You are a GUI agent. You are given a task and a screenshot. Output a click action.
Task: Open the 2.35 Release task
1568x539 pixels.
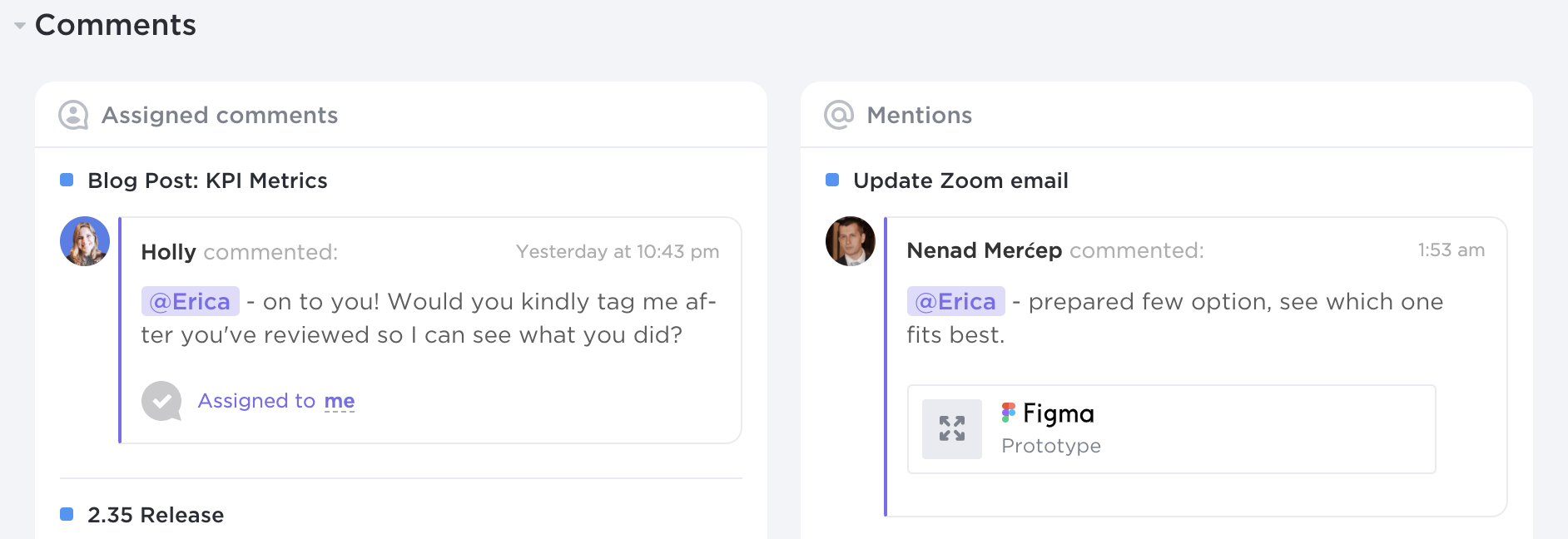pos(156,515)
